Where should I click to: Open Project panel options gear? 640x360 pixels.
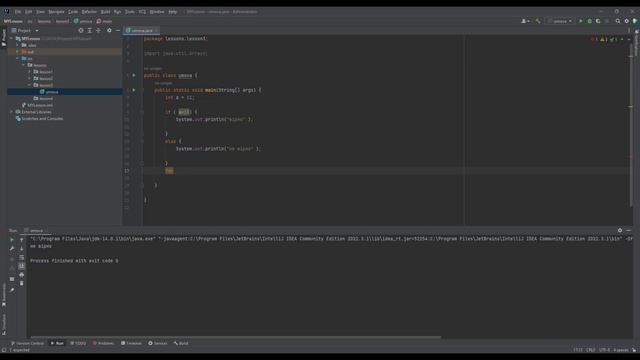click(x=109, y=31)
